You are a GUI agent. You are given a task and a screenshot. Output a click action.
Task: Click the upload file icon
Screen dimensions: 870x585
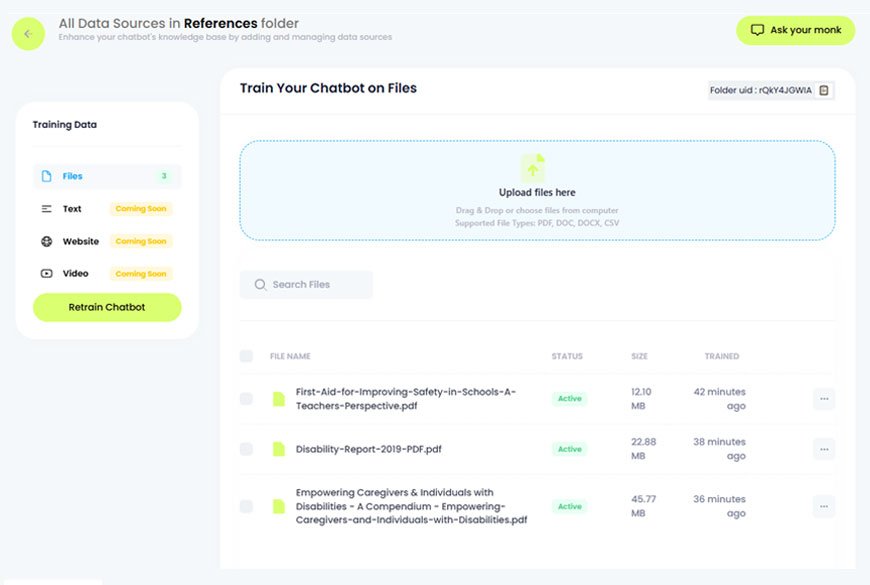(x=535, y=168)
